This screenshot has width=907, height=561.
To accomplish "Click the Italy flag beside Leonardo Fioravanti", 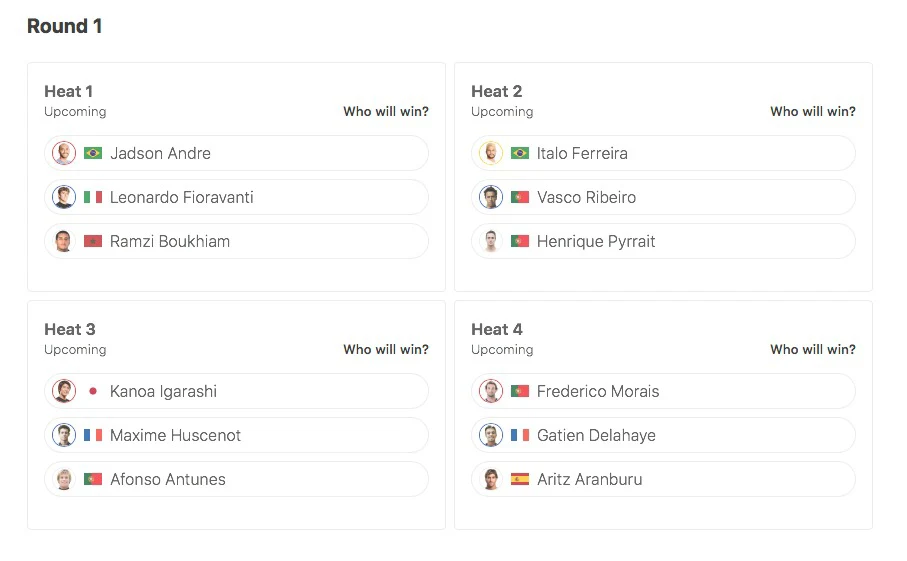I will point(93,197).
